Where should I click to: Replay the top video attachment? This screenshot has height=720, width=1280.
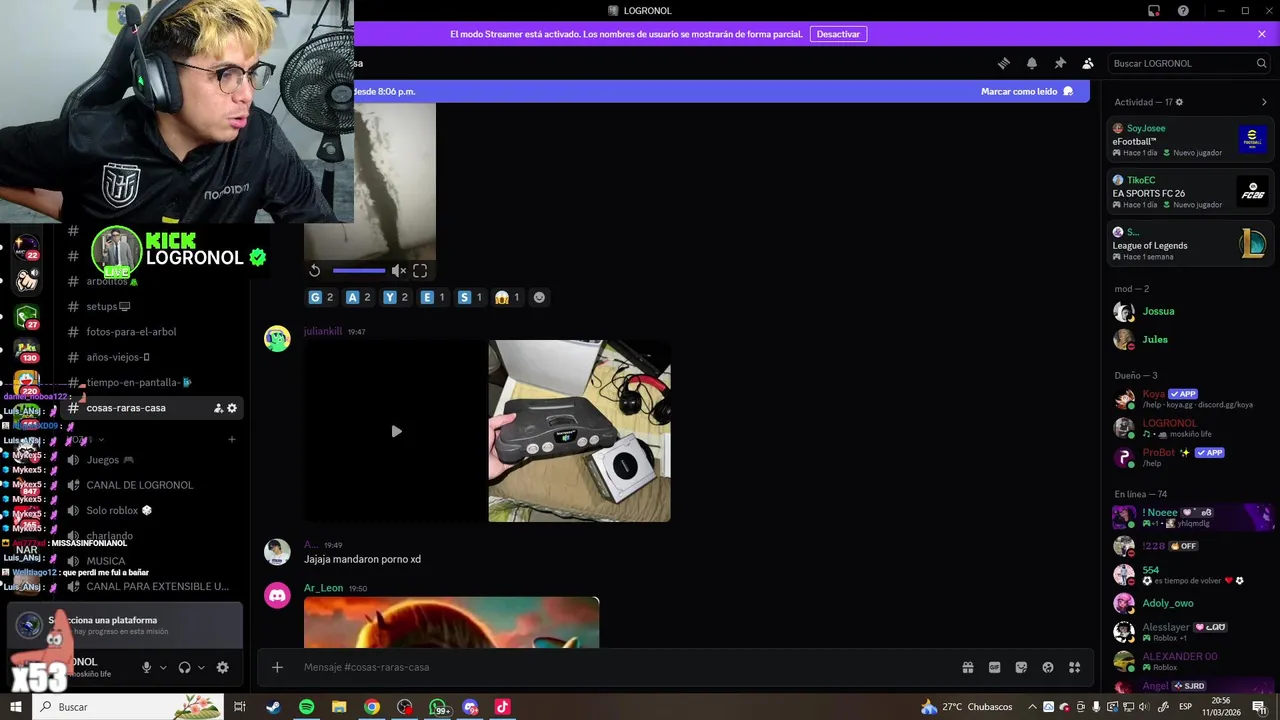tap(315, 271)
